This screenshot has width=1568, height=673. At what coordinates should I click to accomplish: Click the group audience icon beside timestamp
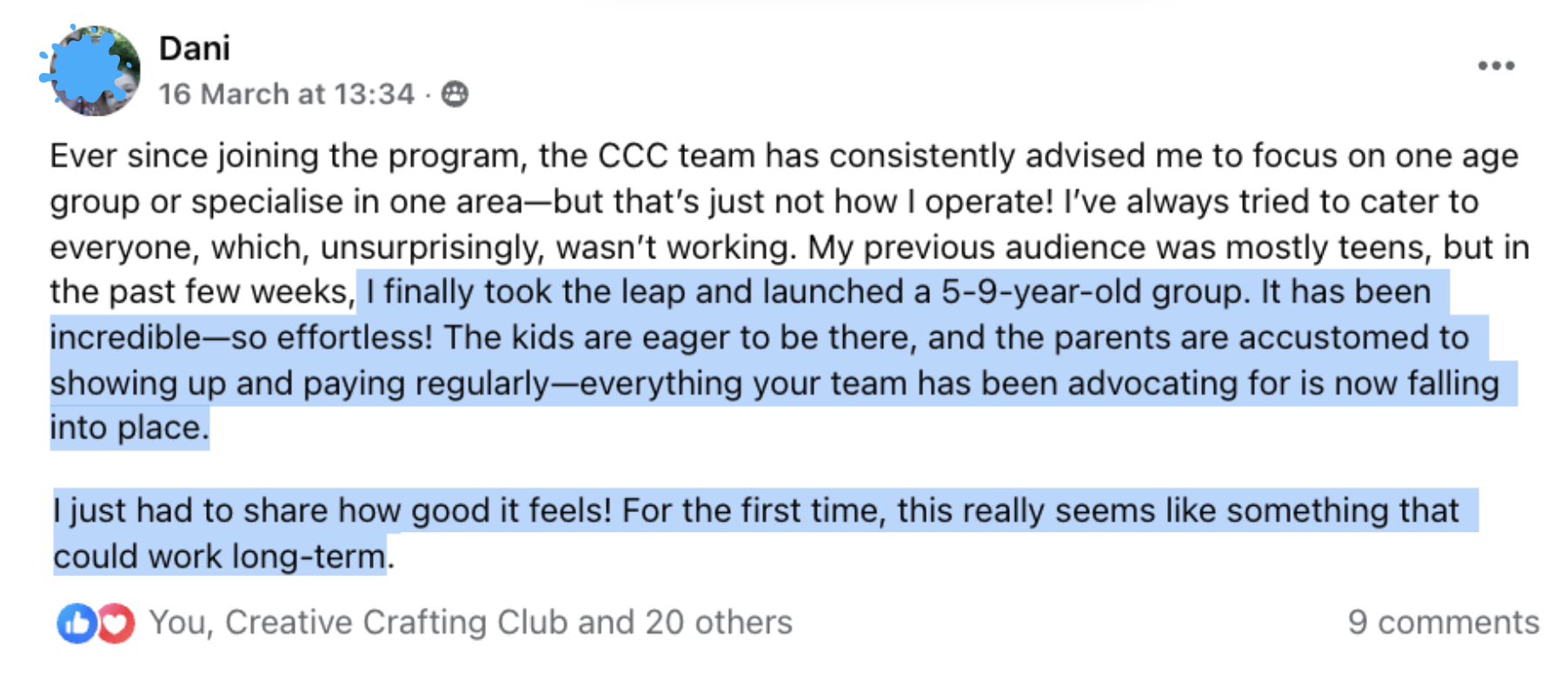pos(455,94)
